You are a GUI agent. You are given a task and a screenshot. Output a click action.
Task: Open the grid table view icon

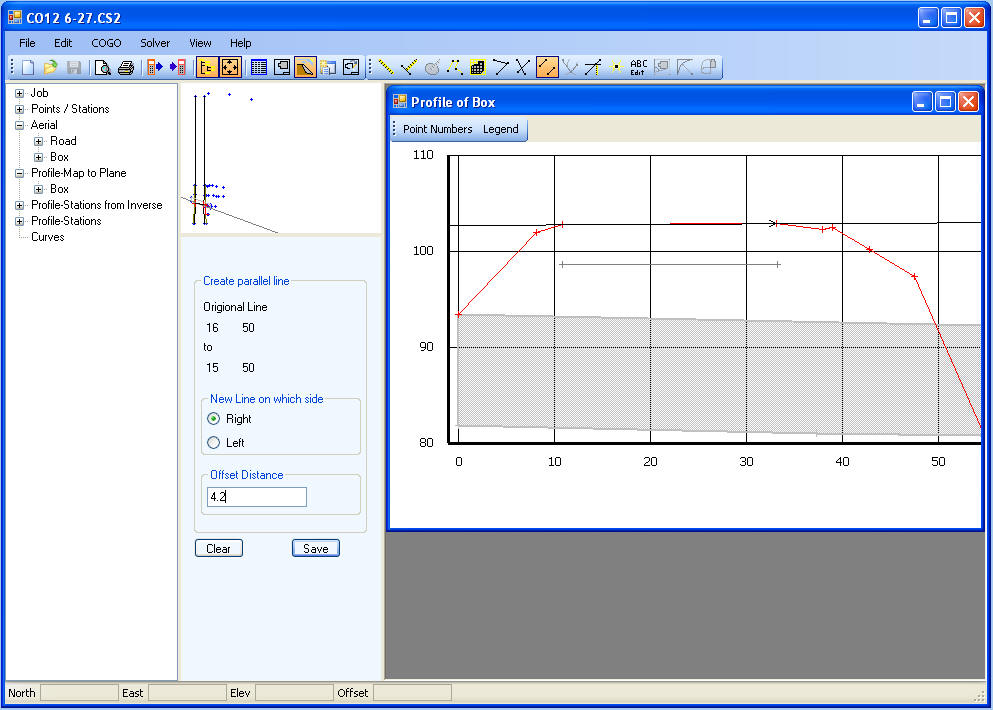(259, 67)
